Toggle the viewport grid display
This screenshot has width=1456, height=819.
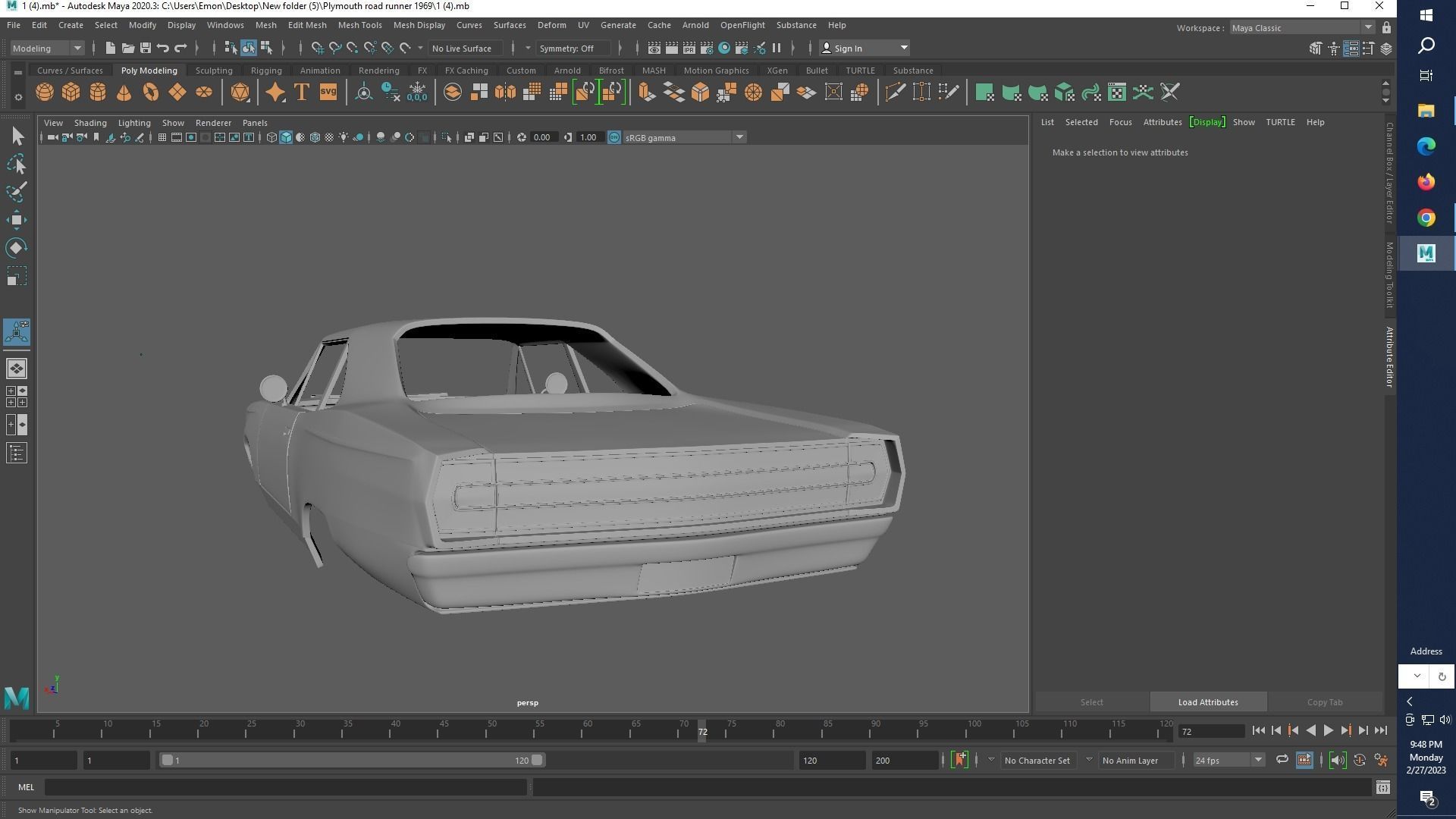click(162, 137)
